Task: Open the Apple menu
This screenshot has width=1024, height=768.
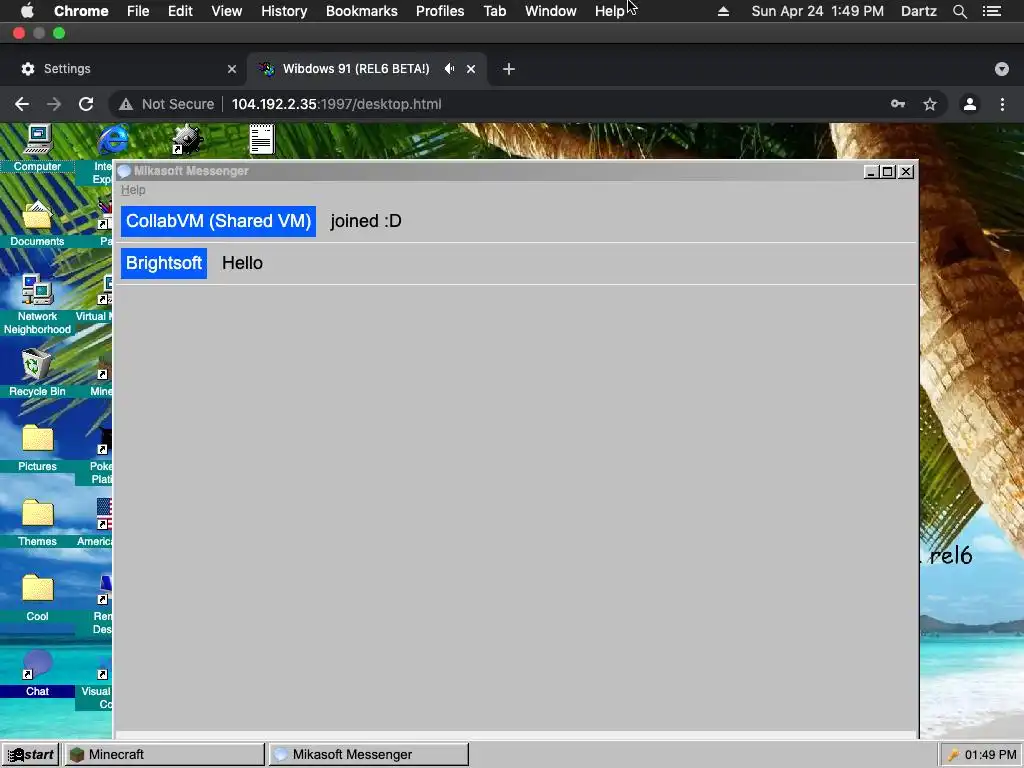Action: tap(27, 11)
